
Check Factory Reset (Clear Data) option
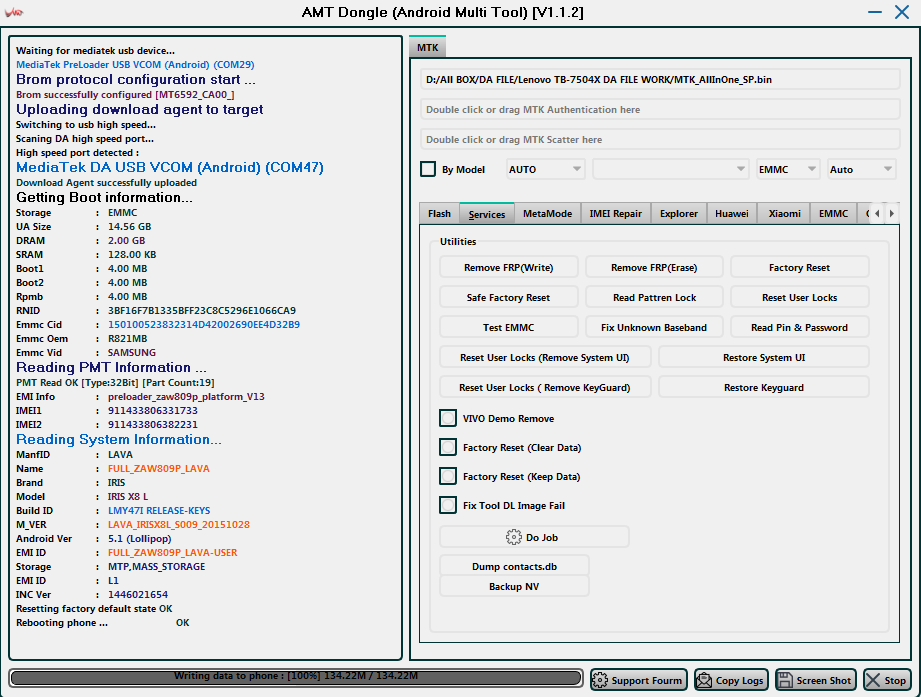coord(448,447)
